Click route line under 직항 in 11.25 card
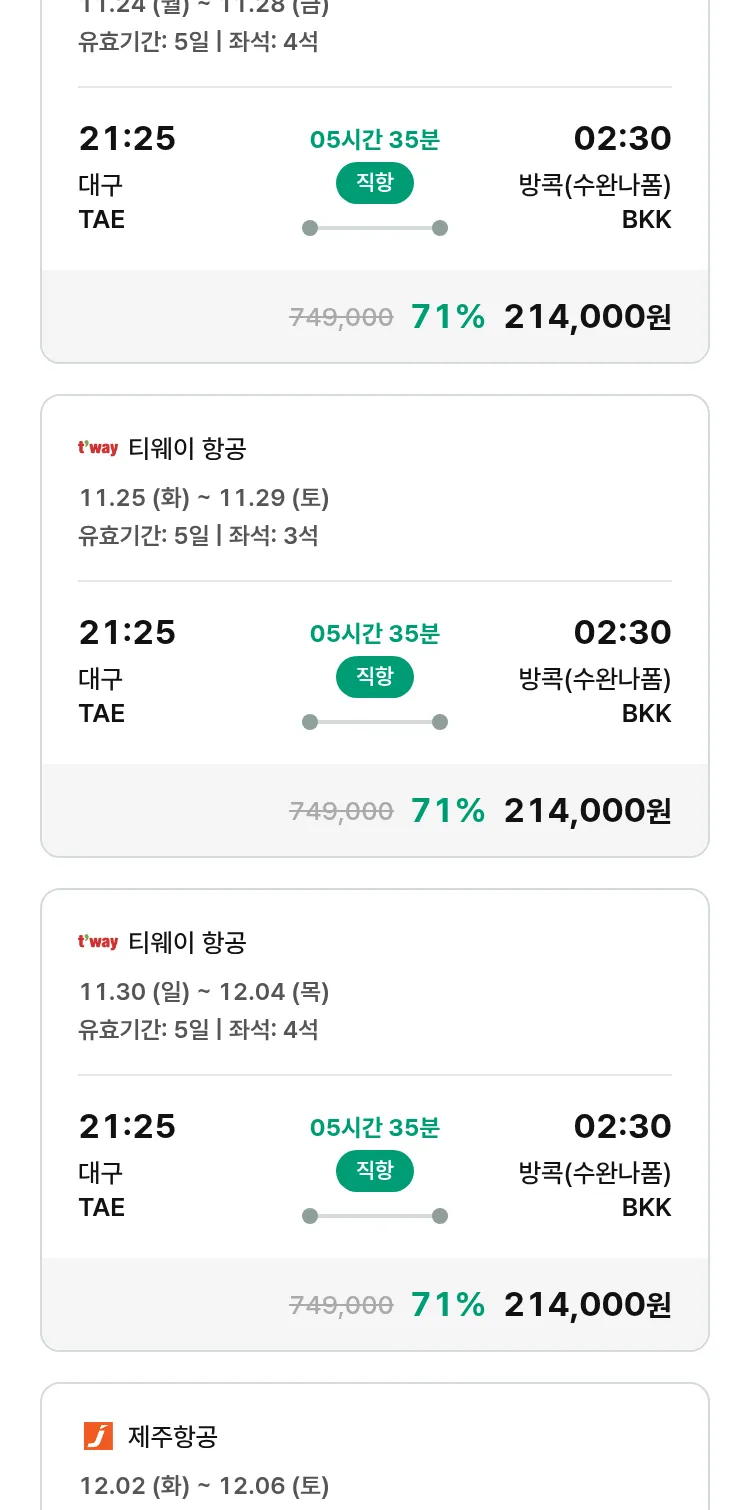This screenshot has height=1510, width=750. point(374,722)
